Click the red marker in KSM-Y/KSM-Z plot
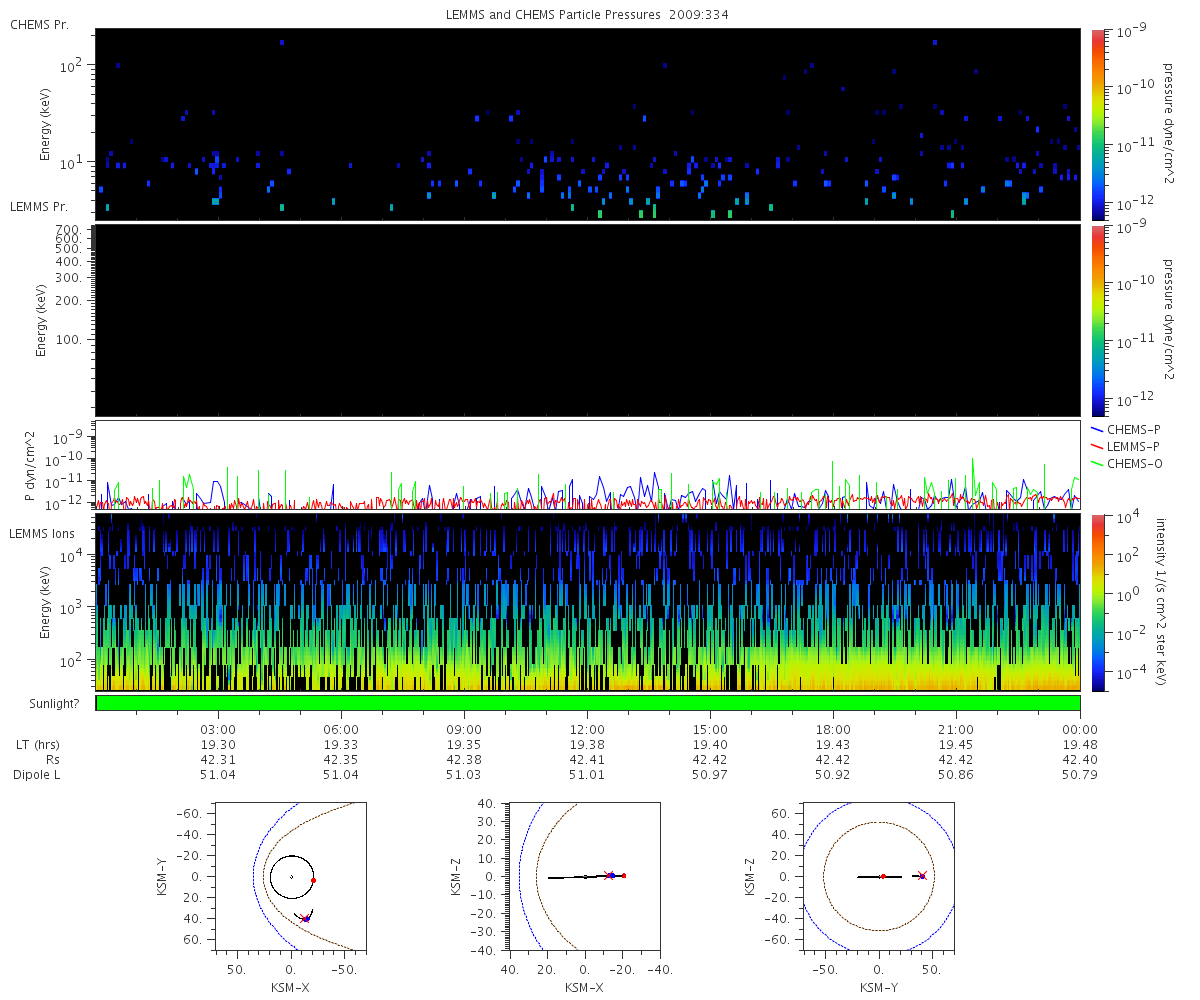Image resolution: width=1200 pixels, height=1000 pixels. 883,876
